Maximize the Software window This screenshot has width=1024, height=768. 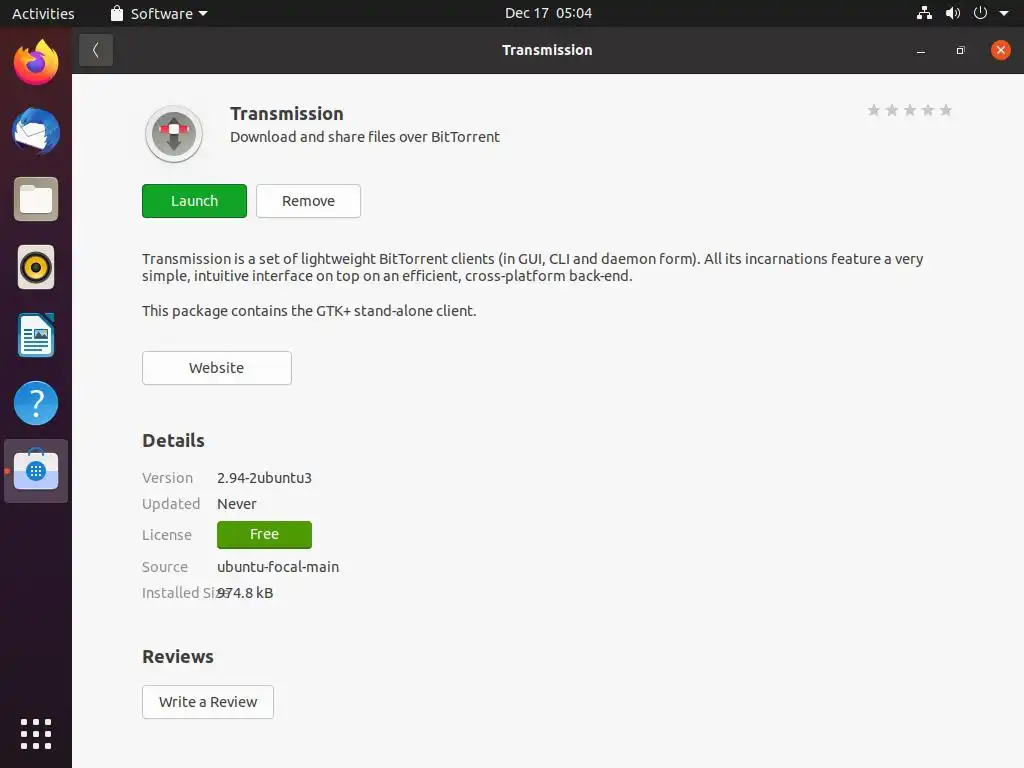coord(960,50)
